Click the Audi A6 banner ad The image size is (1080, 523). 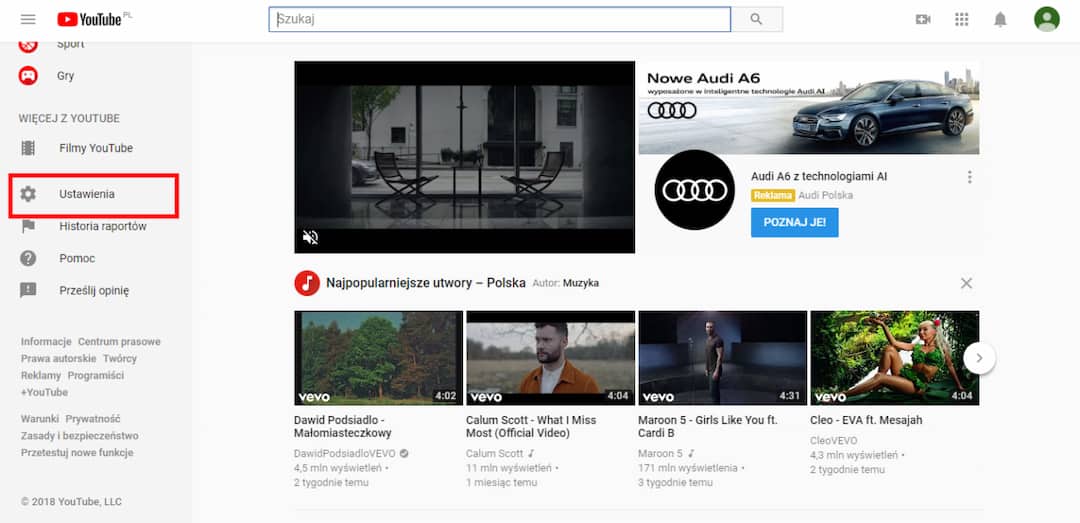(x=809, y=107)
